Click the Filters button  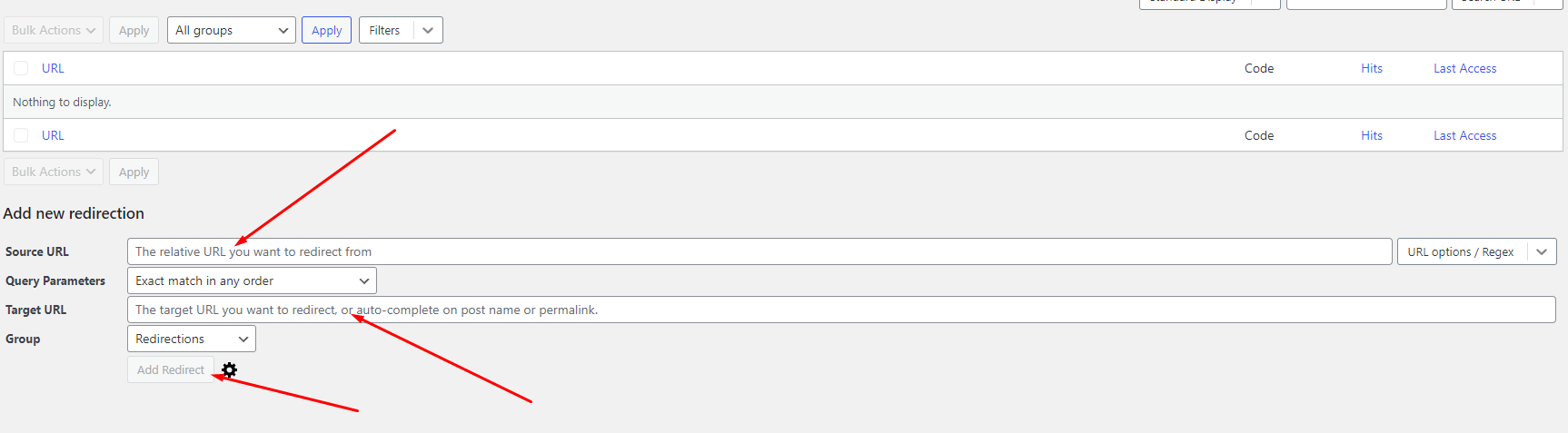pos(384,30)
